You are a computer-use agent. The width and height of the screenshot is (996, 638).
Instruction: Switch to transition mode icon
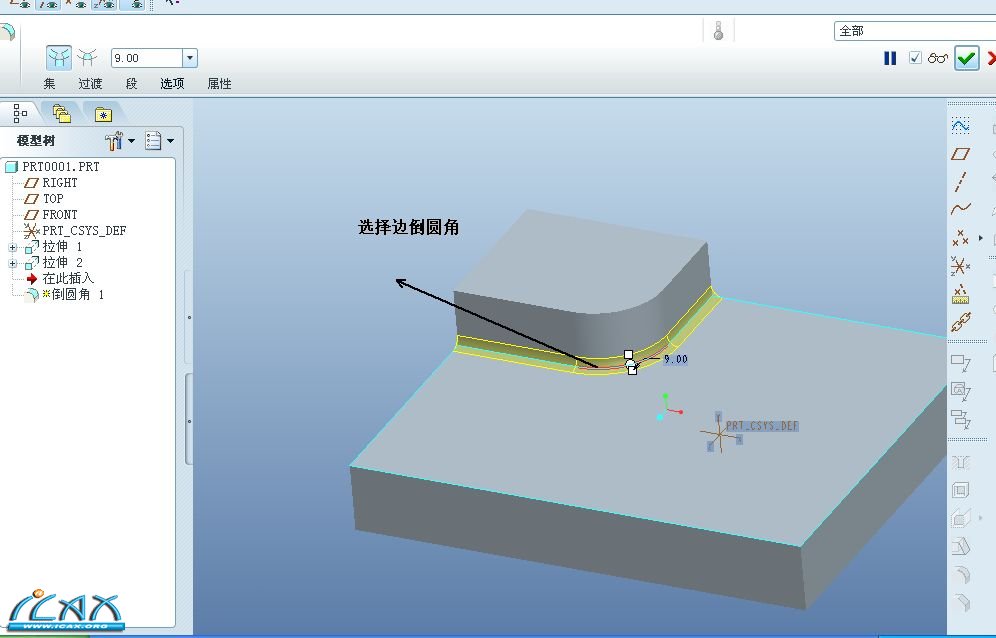[x=89, y=58]
